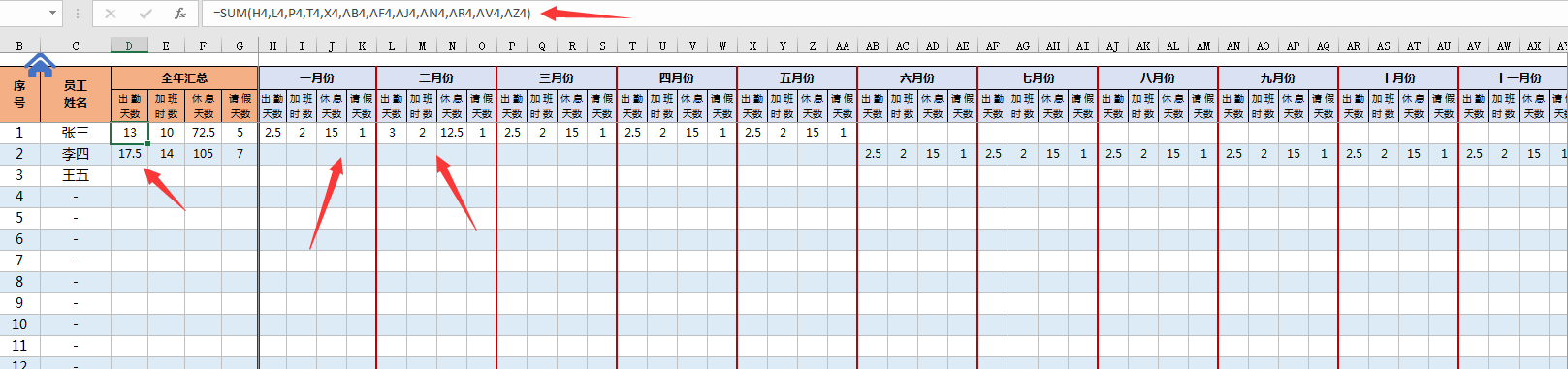Click the Cancel (X) icon in formula bar
The width and height of the screenshot is (1568, 369).
[x=111, y=14]
